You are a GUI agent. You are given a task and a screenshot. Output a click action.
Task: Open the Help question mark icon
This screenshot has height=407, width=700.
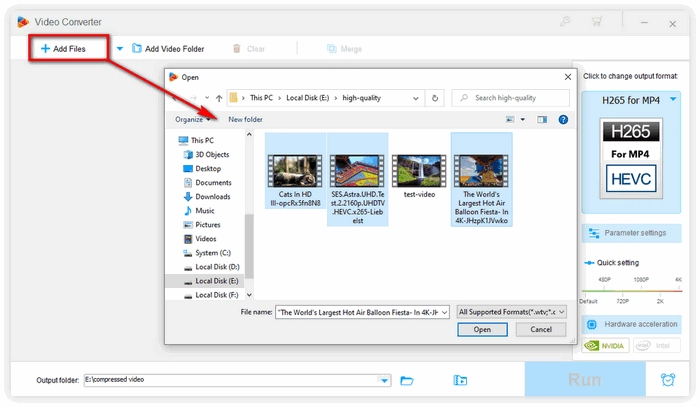click(x=563, y=119)
